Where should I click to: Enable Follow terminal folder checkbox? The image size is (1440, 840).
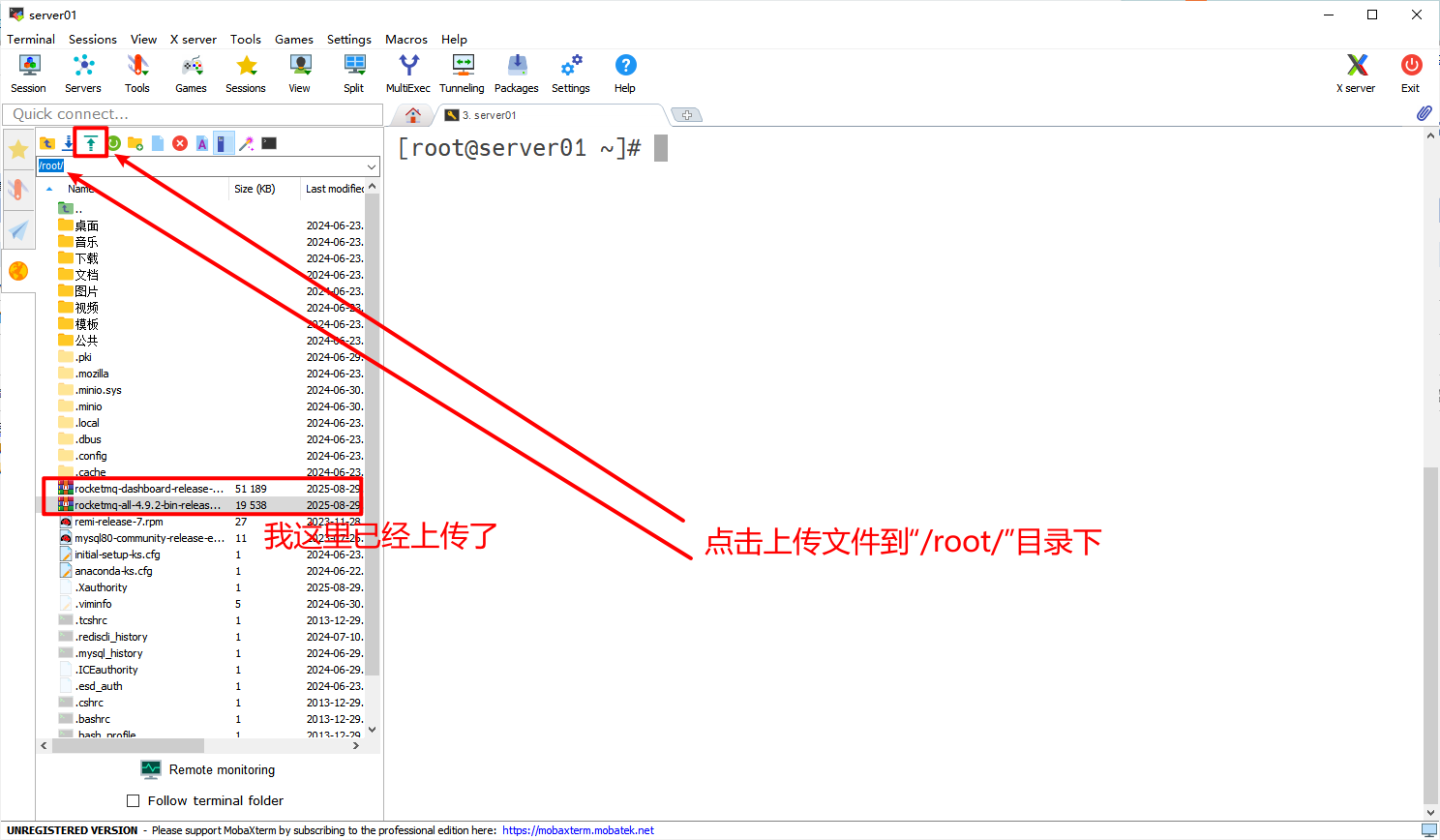click(134, 800)
